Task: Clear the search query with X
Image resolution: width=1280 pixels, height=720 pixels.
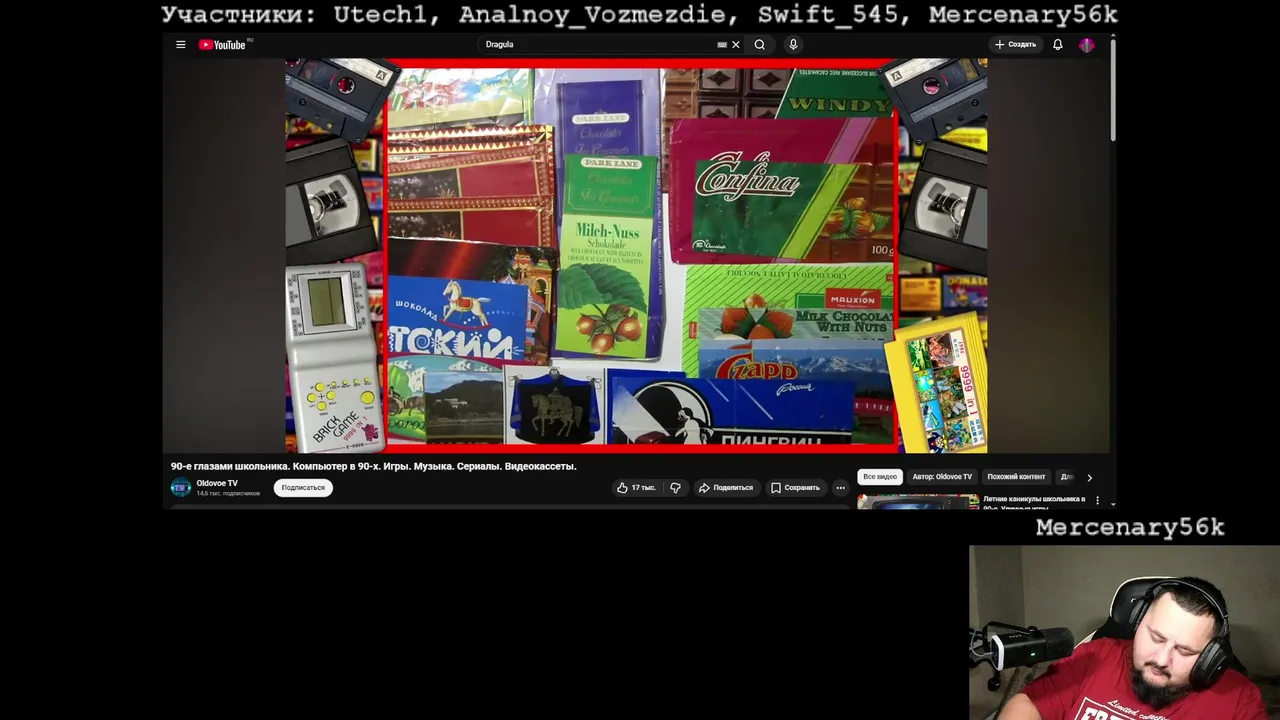Action: coord(736,45)
